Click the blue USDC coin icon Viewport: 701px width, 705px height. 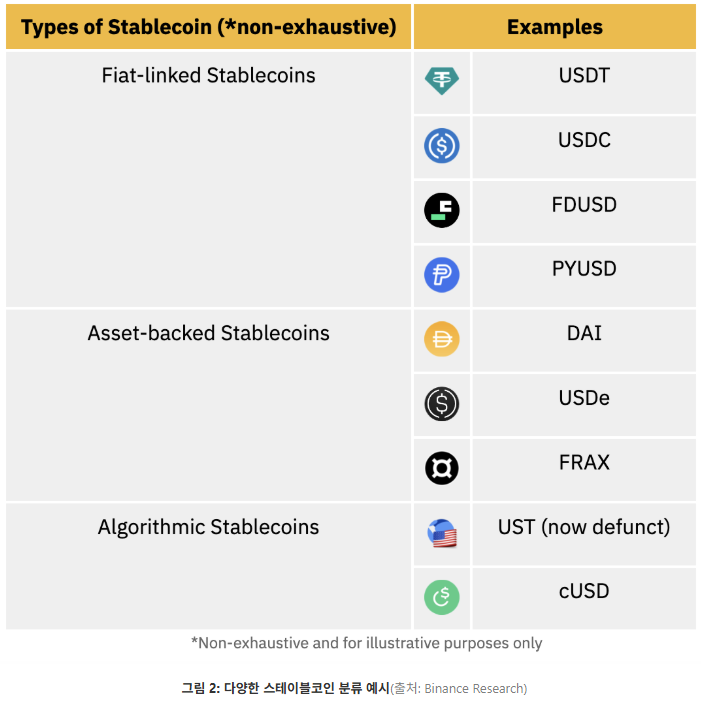tap(442, 146)
